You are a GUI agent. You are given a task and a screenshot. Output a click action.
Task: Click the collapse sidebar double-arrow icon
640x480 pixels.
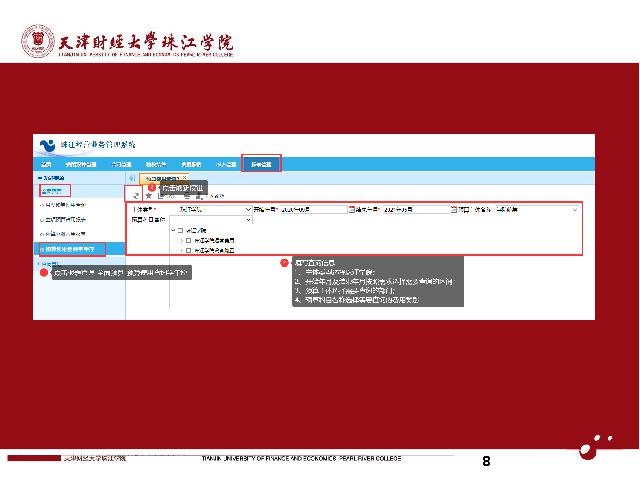click(x=132, y=177)
